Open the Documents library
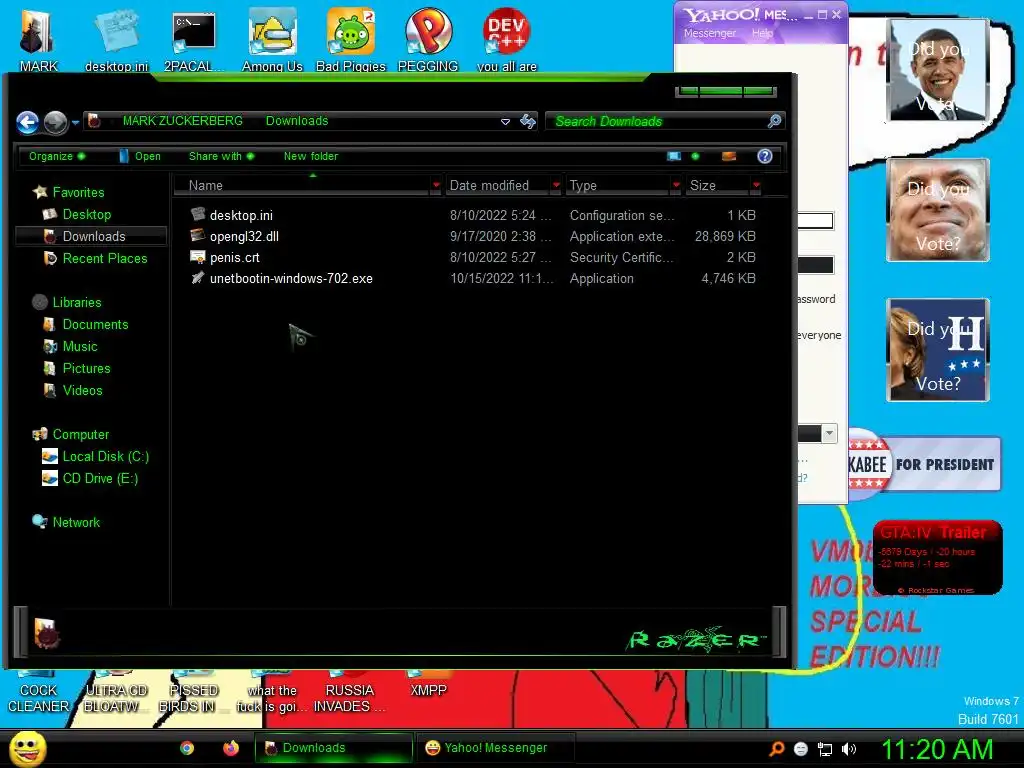The image size is (1024, 768). point(95,325)
